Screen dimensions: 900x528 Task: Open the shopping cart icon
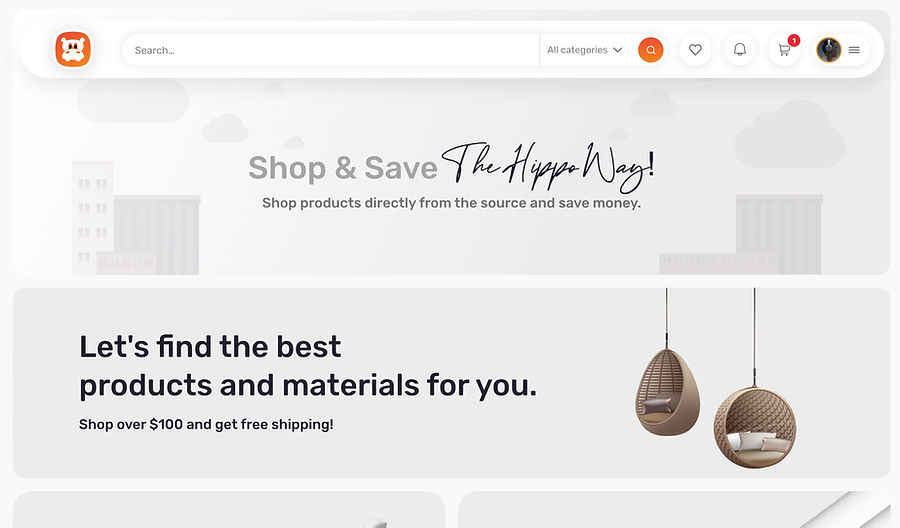point(784,50)
